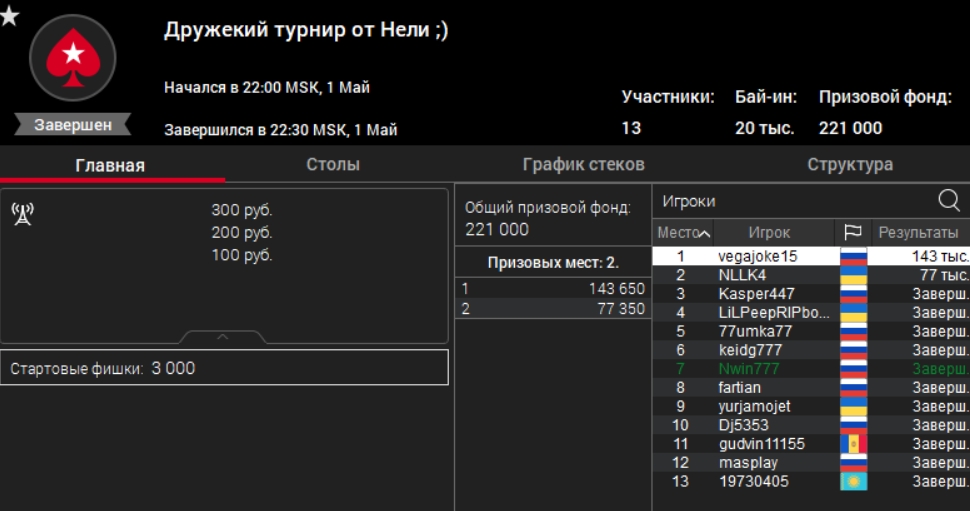Screen dimensions: 970x511
Task: Click the Призовых мест: 2. header
Action: coord(553,262)
